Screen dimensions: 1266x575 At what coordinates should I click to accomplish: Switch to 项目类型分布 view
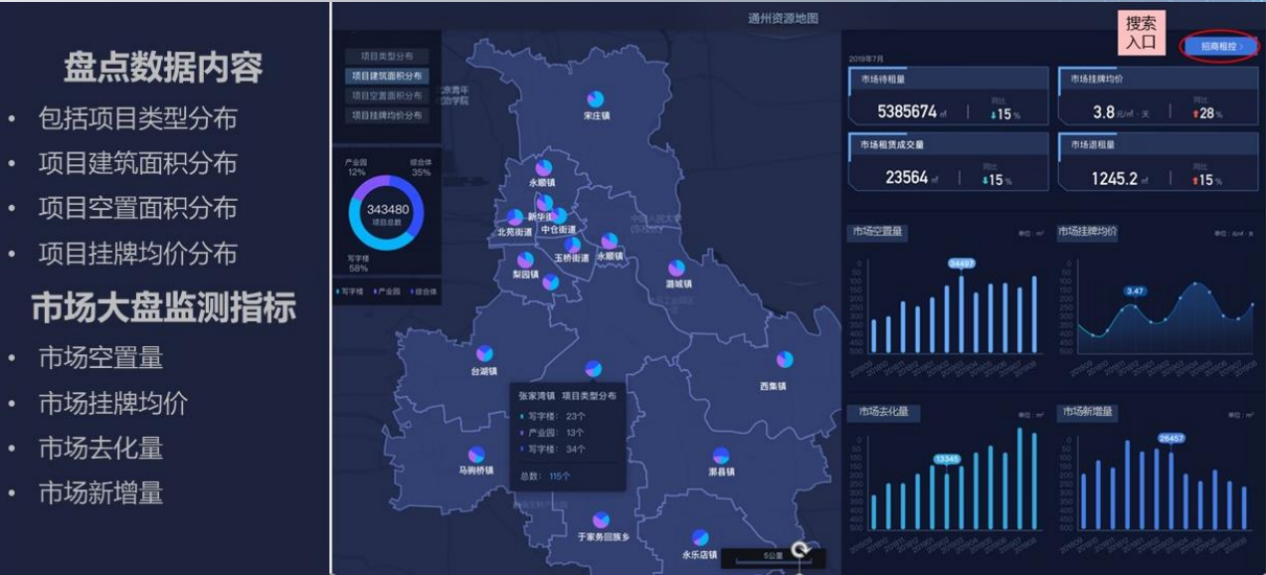click(387, 56)
